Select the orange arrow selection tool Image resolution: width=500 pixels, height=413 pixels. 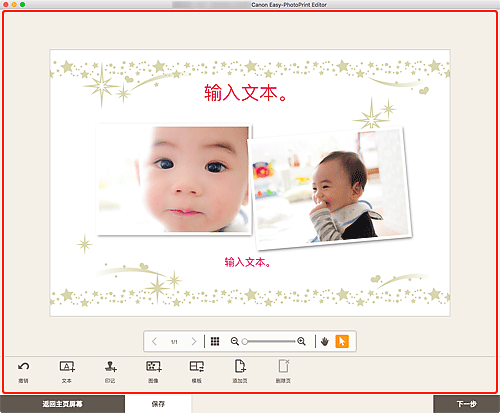342,341
